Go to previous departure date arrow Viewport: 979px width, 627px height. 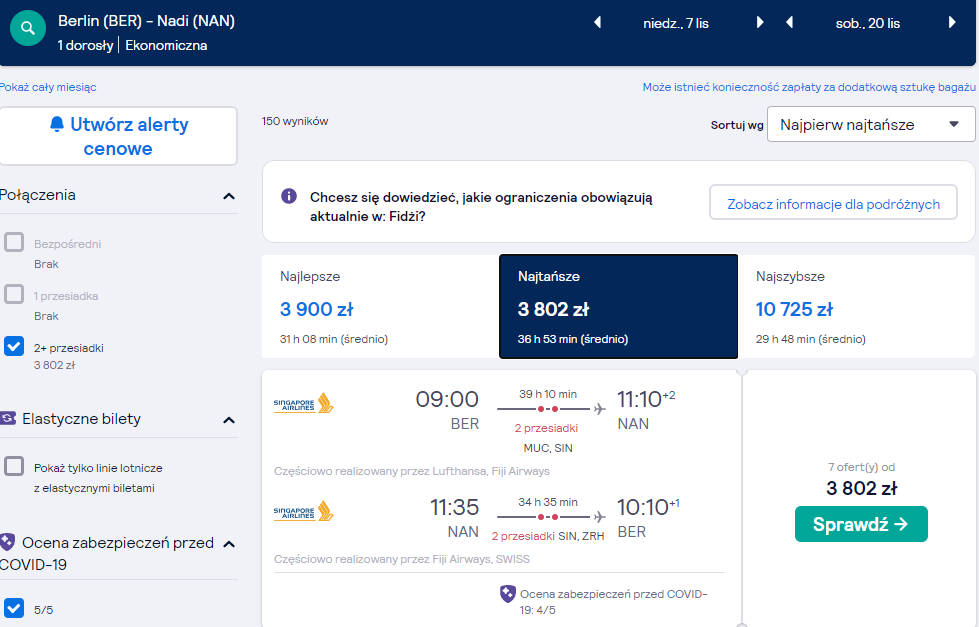coord(598,23)
